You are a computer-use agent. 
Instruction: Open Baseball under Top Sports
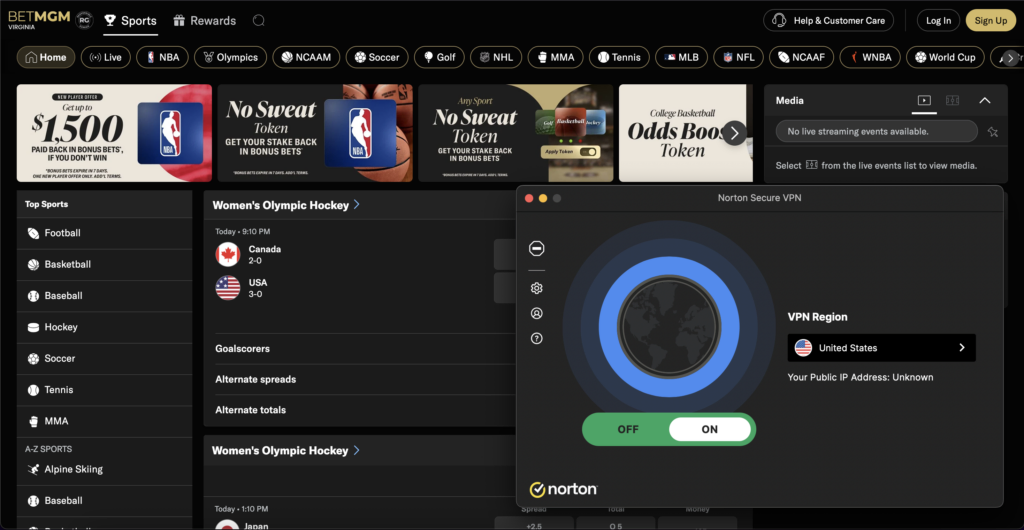(x=104, y=296)
